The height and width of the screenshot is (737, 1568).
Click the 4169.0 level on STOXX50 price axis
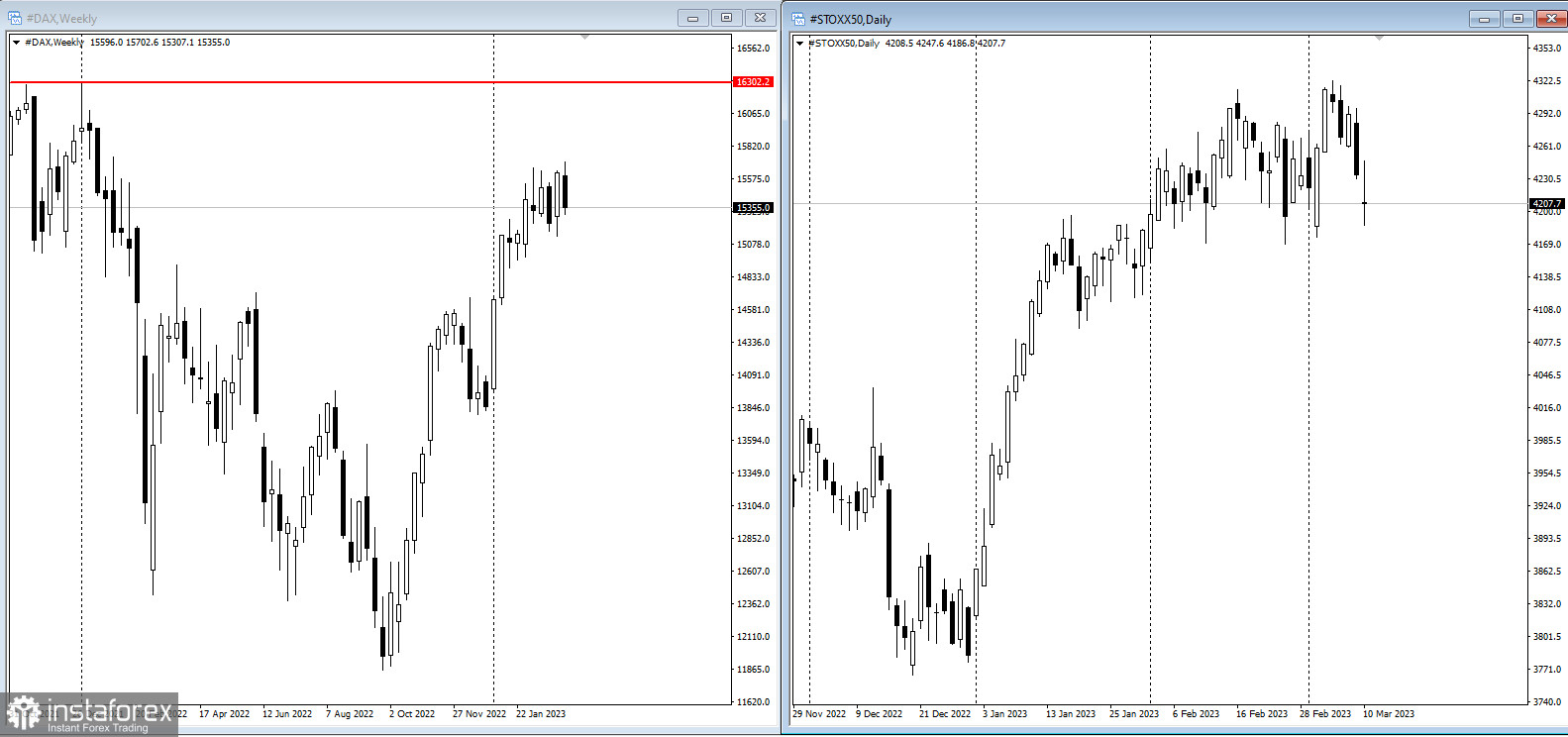click(1547, 245)
